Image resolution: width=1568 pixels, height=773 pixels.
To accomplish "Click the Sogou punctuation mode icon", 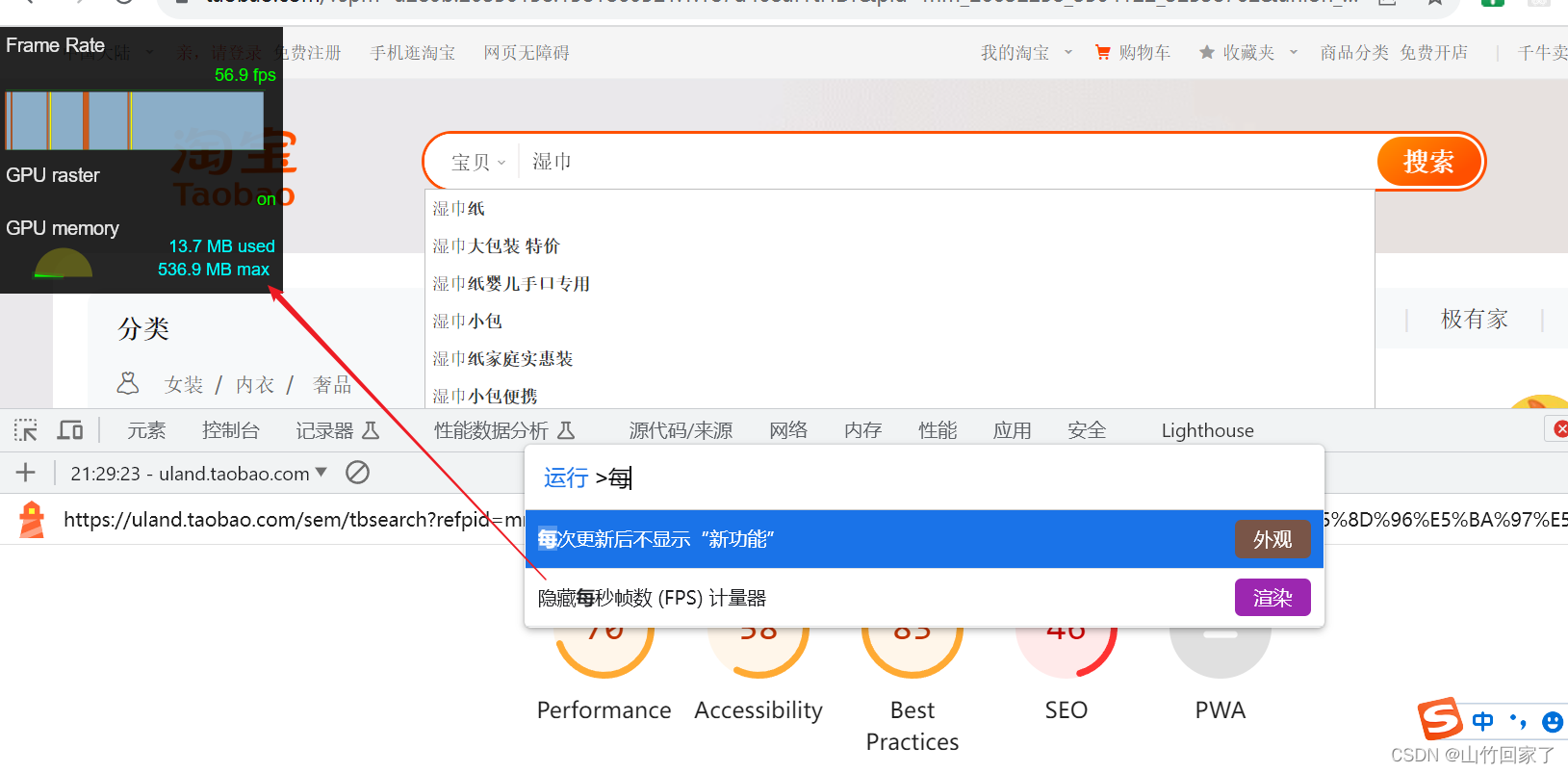I will (1518, 721).
